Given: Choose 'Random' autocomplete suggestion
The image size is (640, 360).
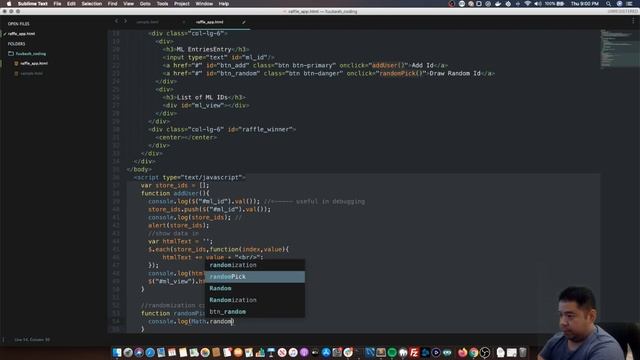Looking at the screenshot, I should [255, 288].
